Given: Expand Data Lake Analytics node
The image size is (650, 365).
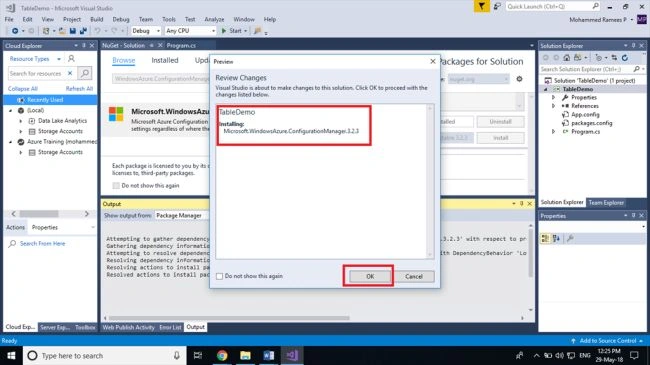Looking at the screenshot, I should click(x=21, y=121).
